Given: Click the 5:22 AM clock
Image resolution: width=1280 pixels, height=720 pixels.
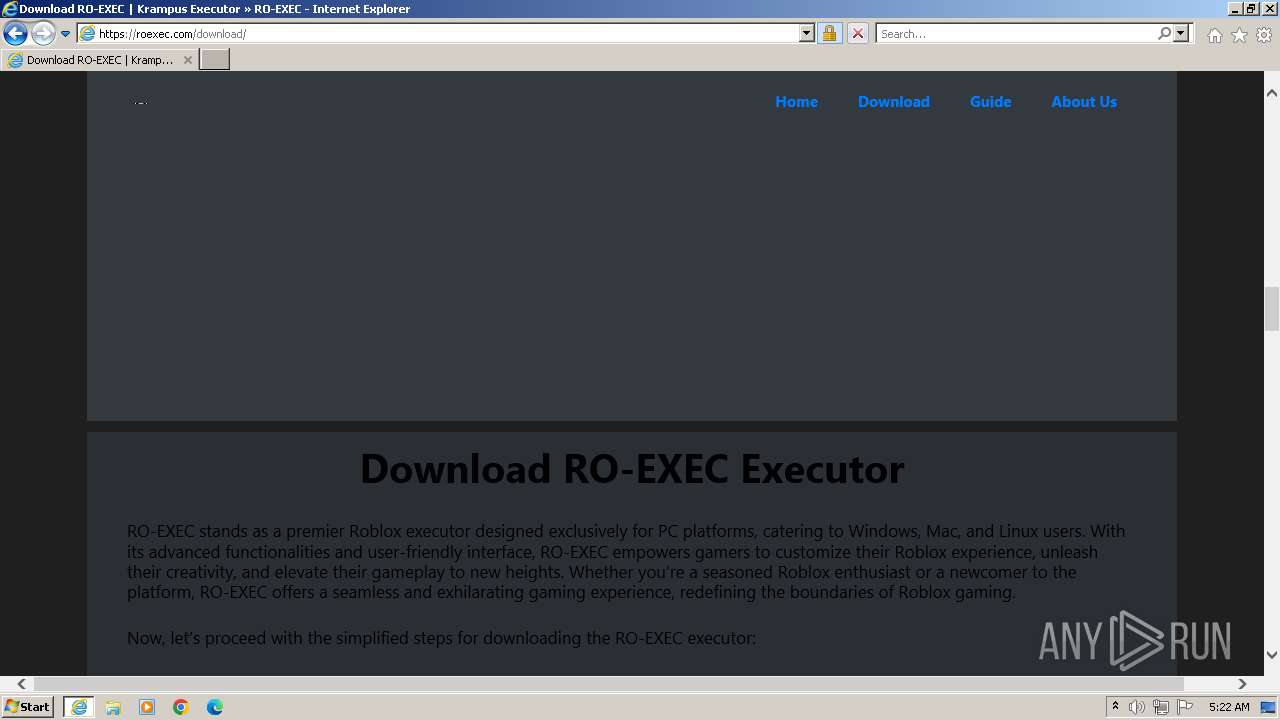Looking at the screenshot, I should pyautogui.click(x=1229, y=707).
